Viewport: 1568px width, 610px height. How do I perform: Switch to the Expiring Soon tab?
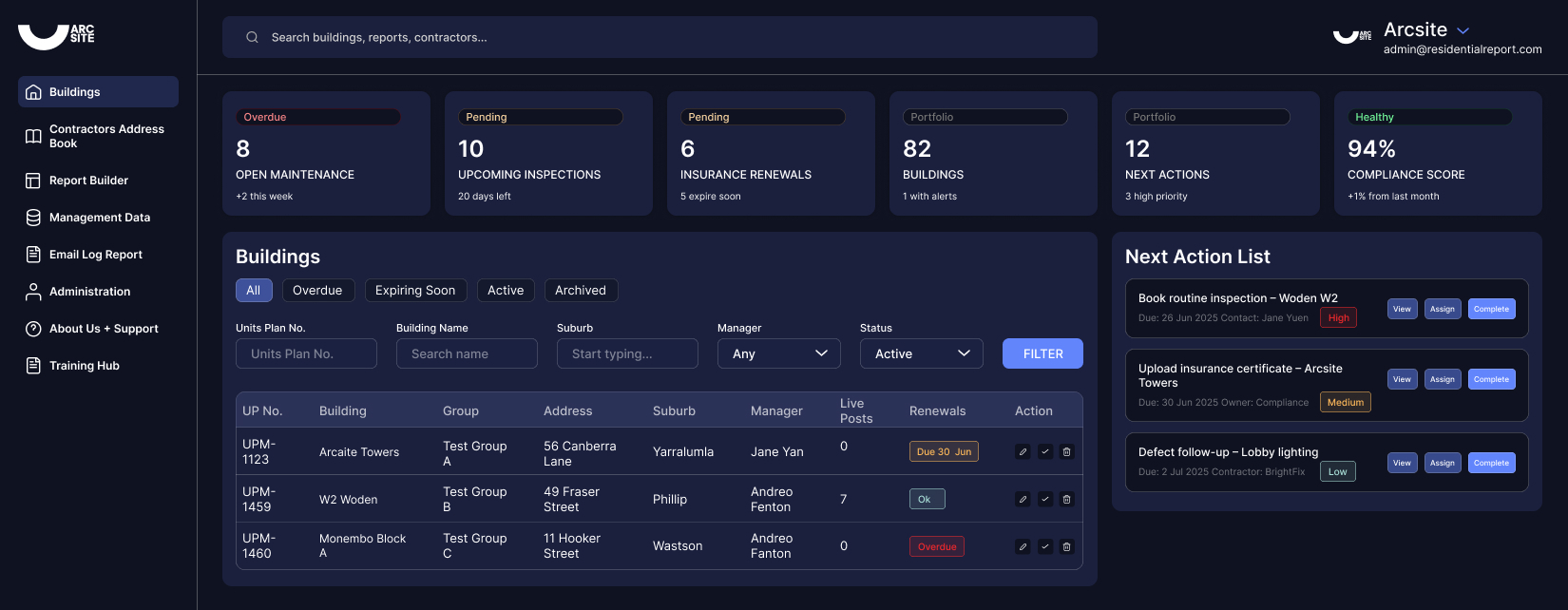pos(415,291)
